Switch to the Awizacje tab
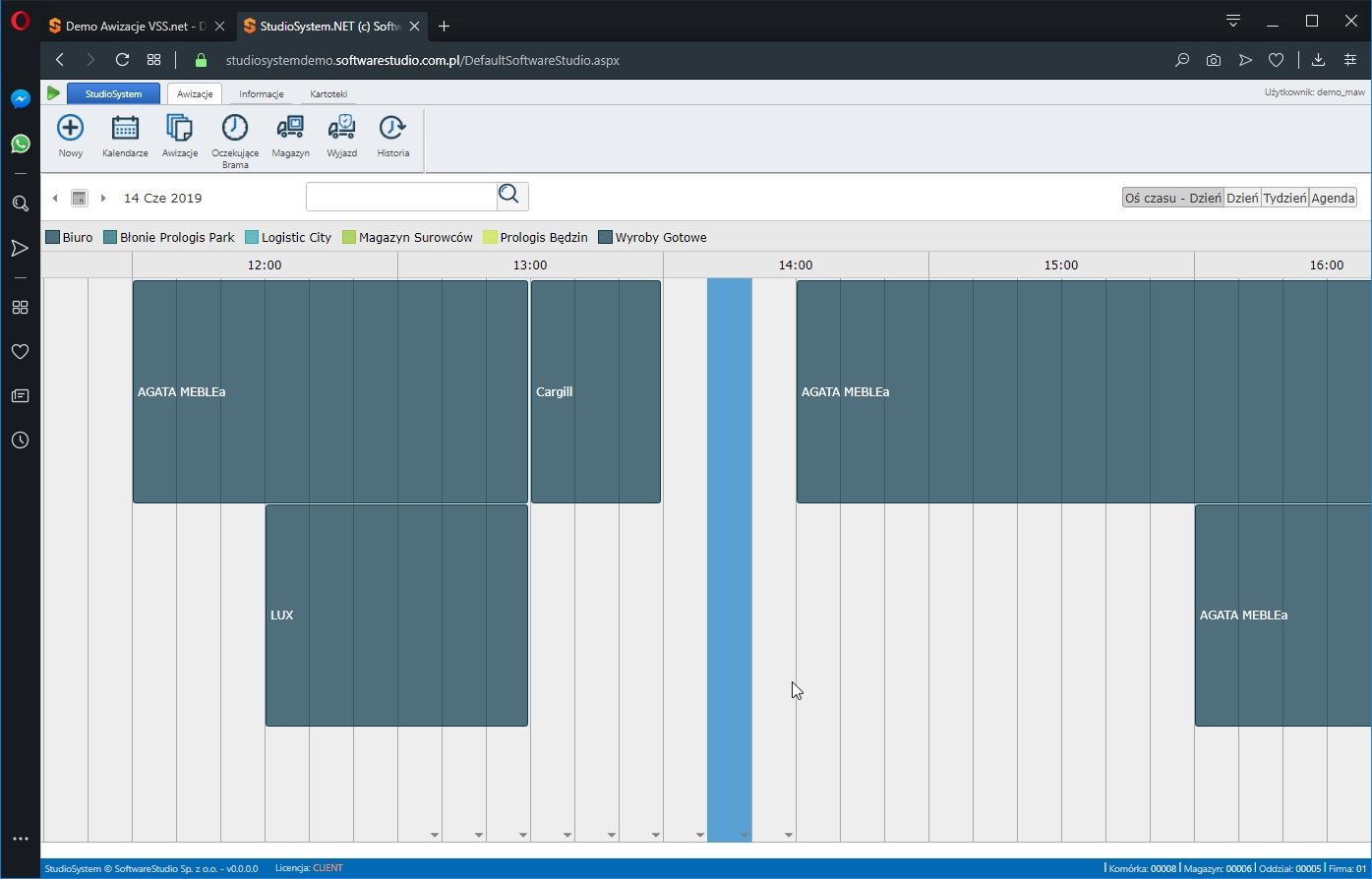1372x879 pixels. click(x=195, y=94)
